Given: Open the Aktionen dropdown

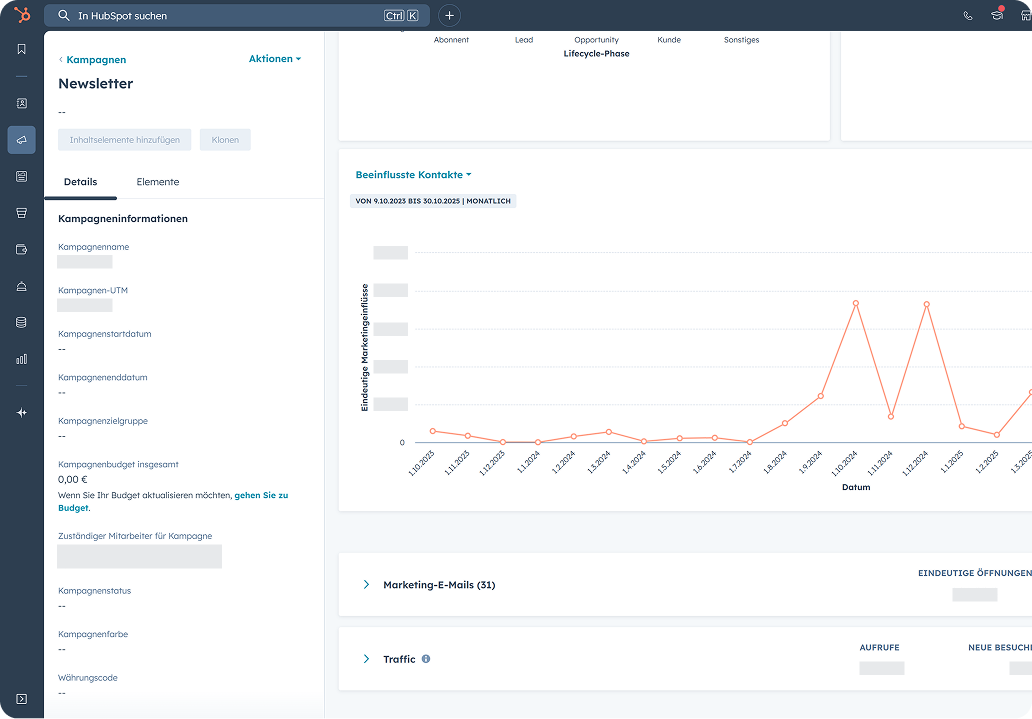Looking at the screenshot, I should (x=274, y=59).
